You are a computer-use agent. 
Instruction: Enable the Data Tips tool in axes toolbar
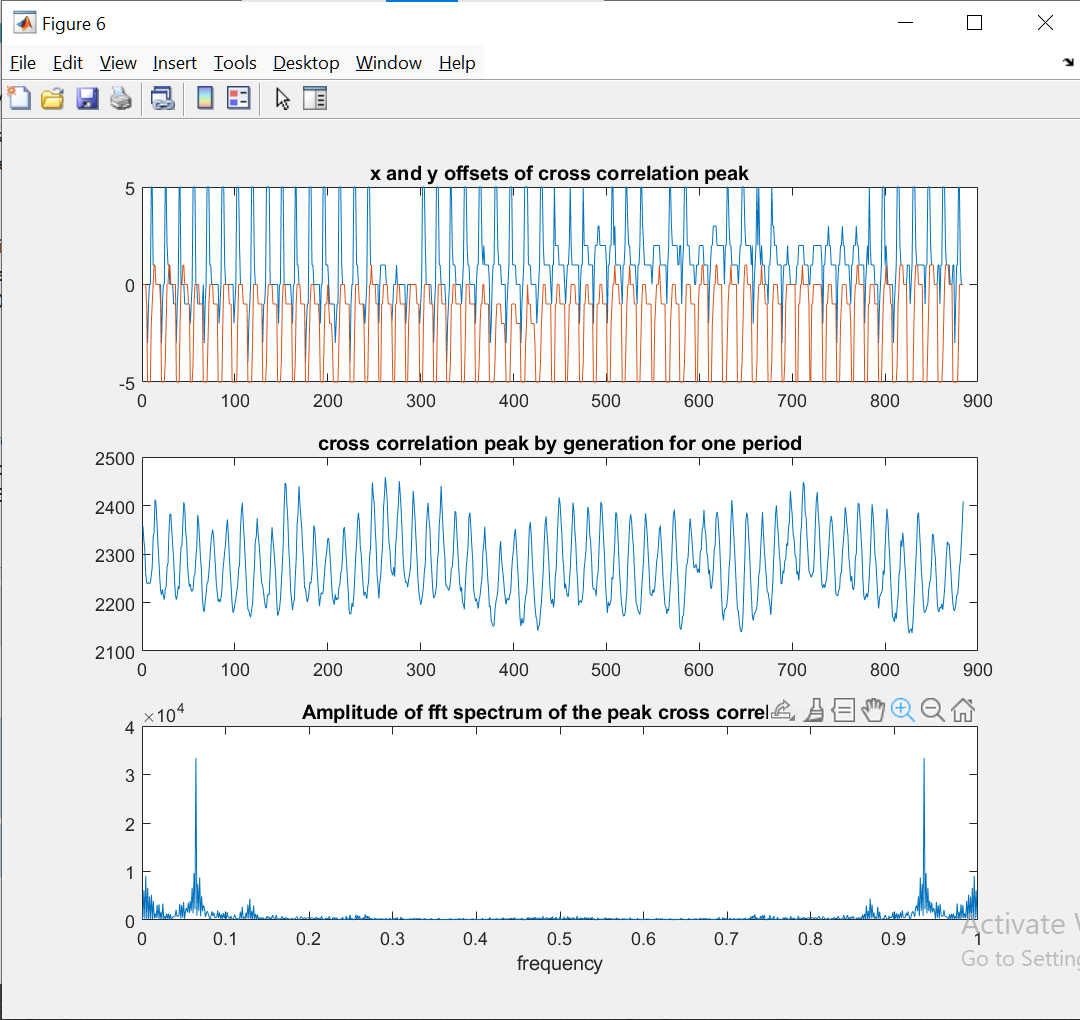click(843, 710)
